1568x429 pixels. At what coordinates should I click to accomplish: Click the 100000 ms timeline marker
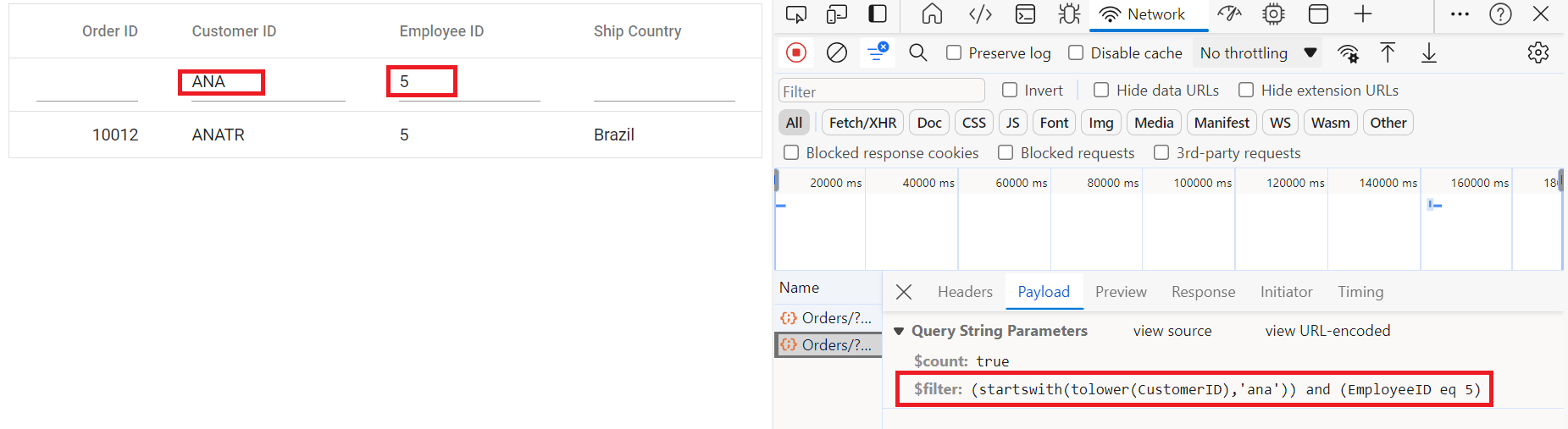[x=1202, y=183]
